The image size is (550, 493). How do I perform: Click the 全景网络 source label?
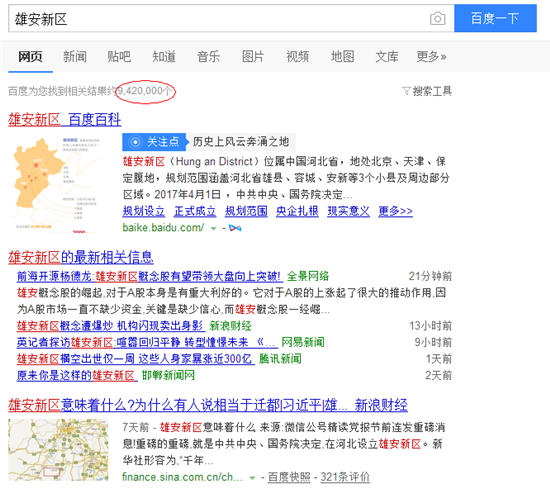[308, 276]
